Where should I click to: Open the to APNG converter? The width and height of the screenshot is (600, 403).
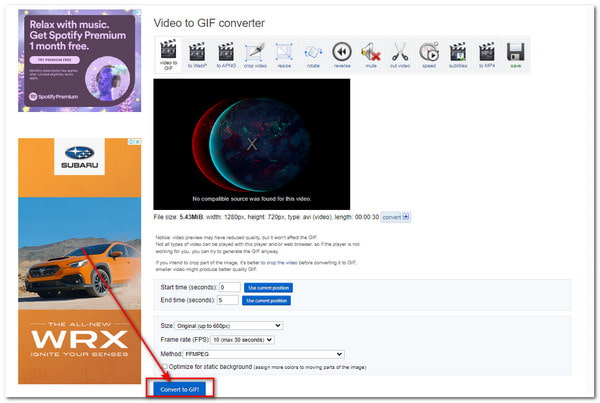(226, 55)
